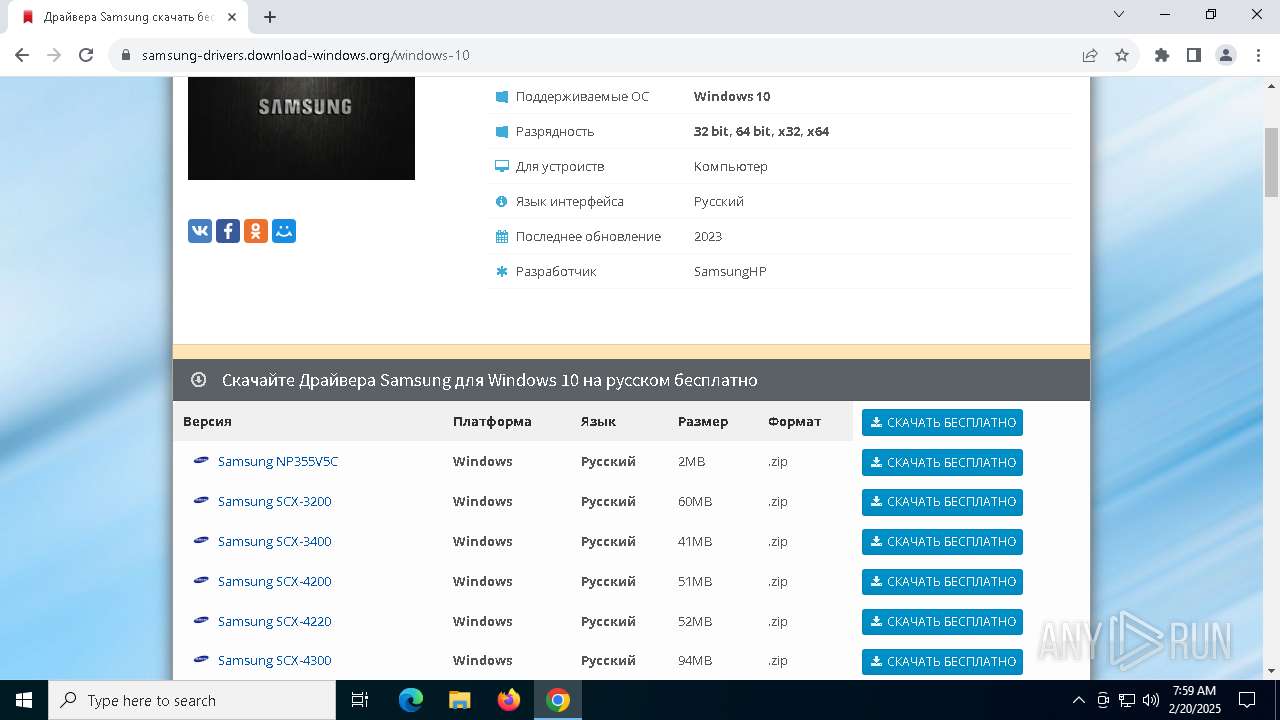Open notification center icon
The height and width of the screenshot is (720, 1280).
[x=1247, y=700]
